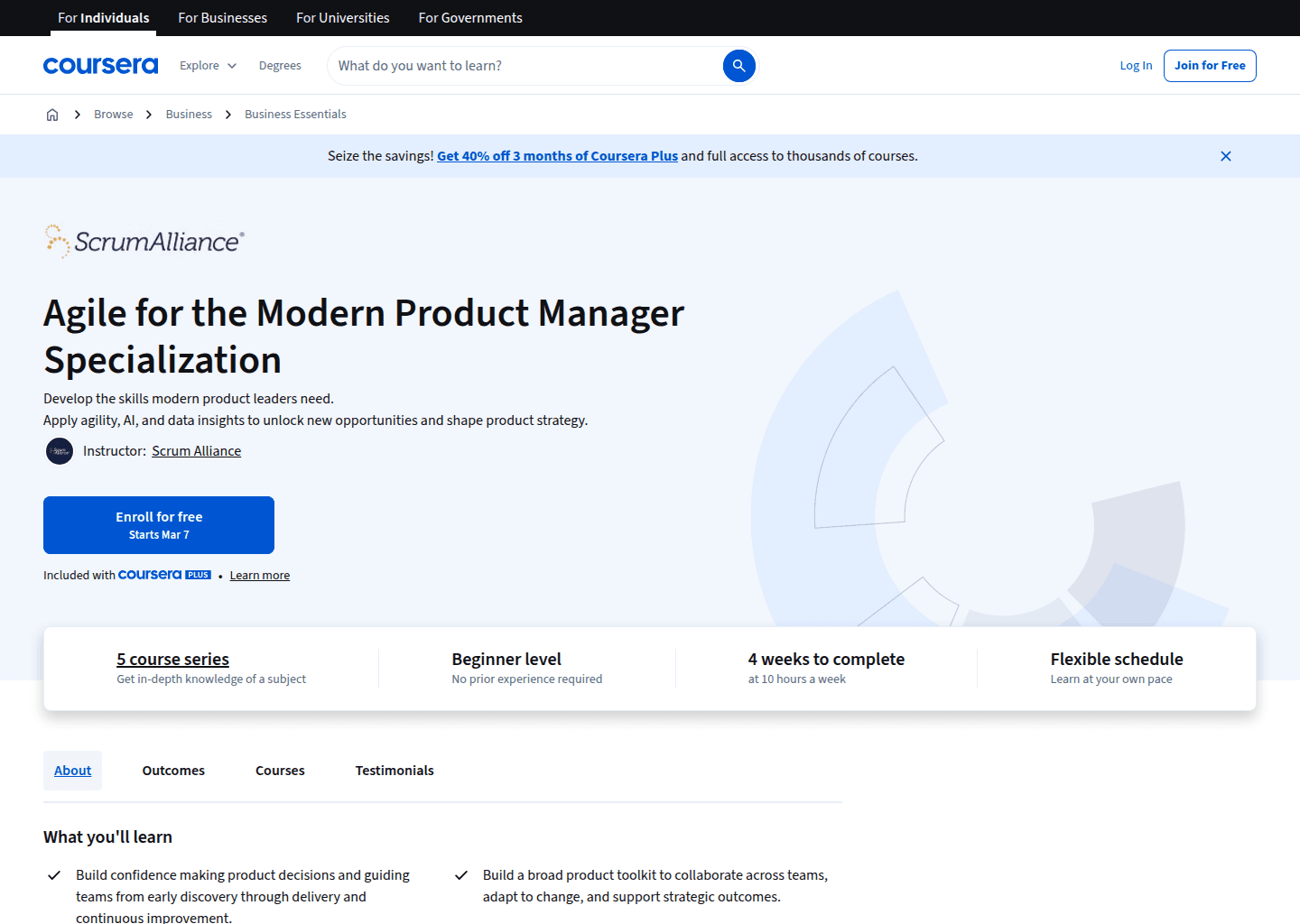This screenshot has width=1300, height=924.
Task: Click the Log In link
Action: coord(1136,66)
